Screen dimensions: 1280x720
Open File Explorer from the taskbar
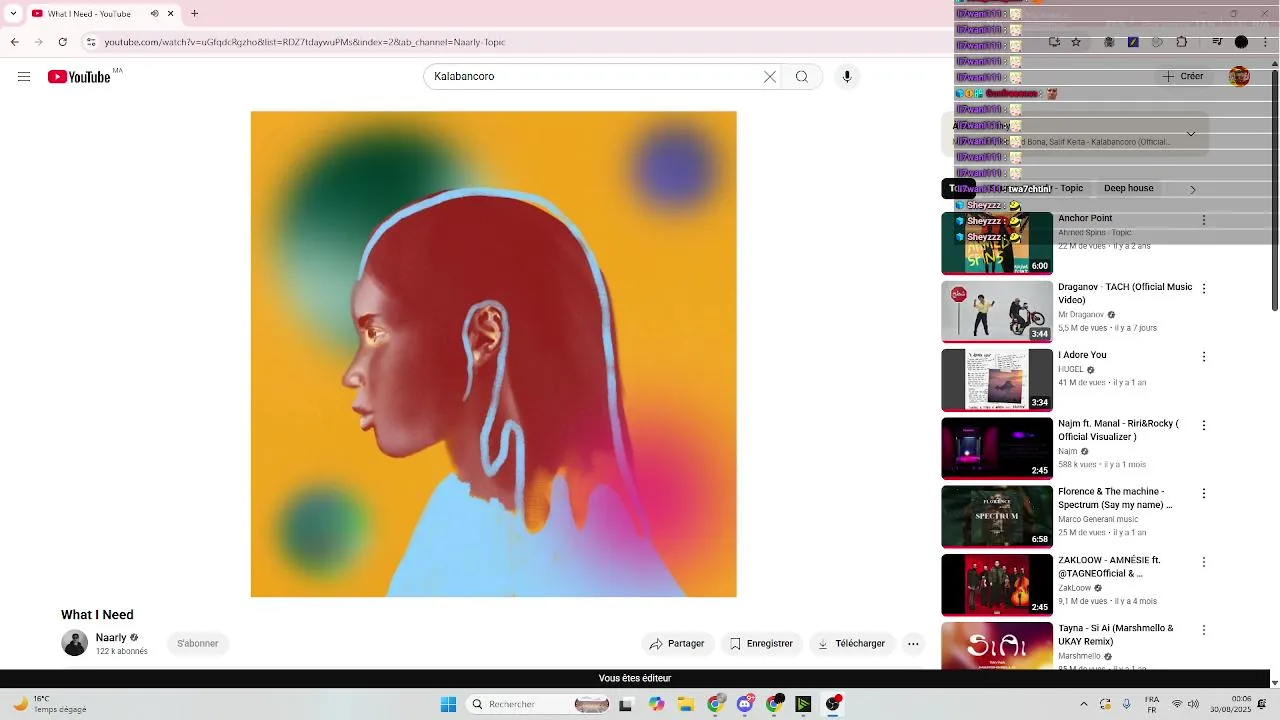pos(686,704)
